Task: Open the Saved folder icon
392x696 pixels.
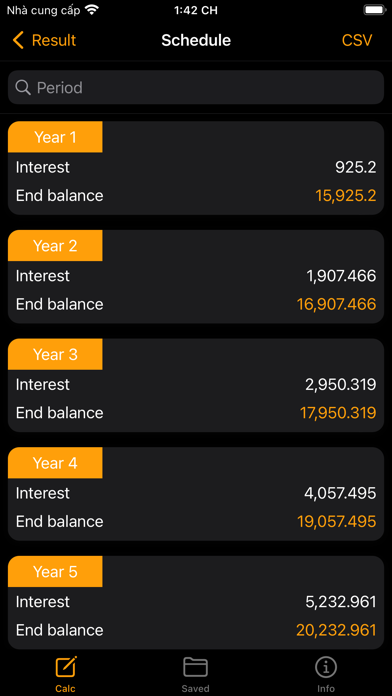Action: click(x=195, y=667)
